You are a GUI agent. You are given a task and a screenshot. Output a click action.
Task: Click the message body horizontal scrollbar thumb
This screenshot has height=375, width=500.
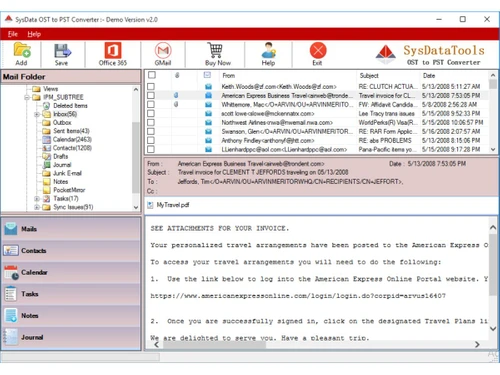(215, 345)
